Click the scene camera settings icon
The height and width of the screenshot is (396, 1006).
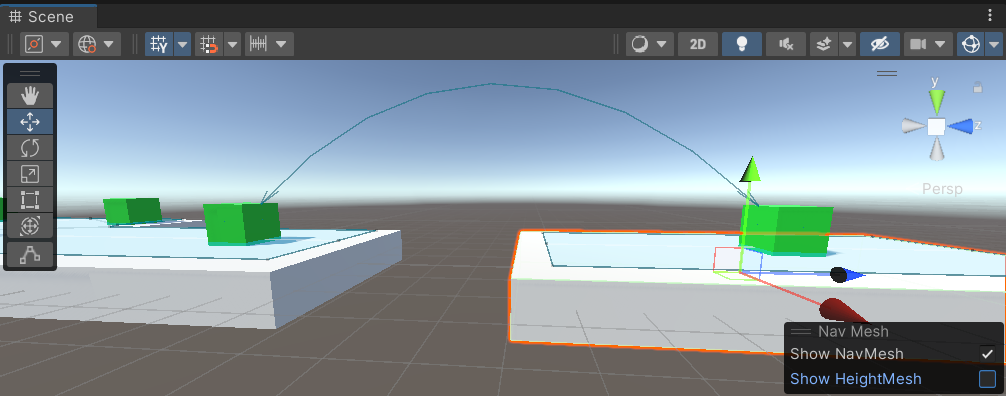[917, 44]
